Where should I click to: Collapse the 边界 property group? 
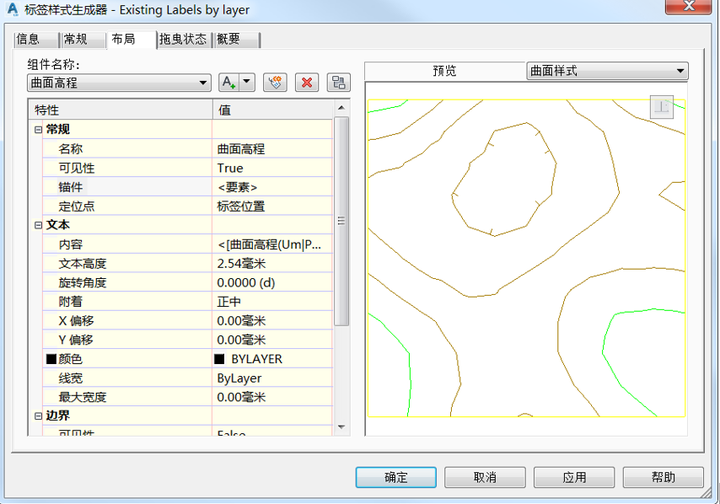pos(38,416)
